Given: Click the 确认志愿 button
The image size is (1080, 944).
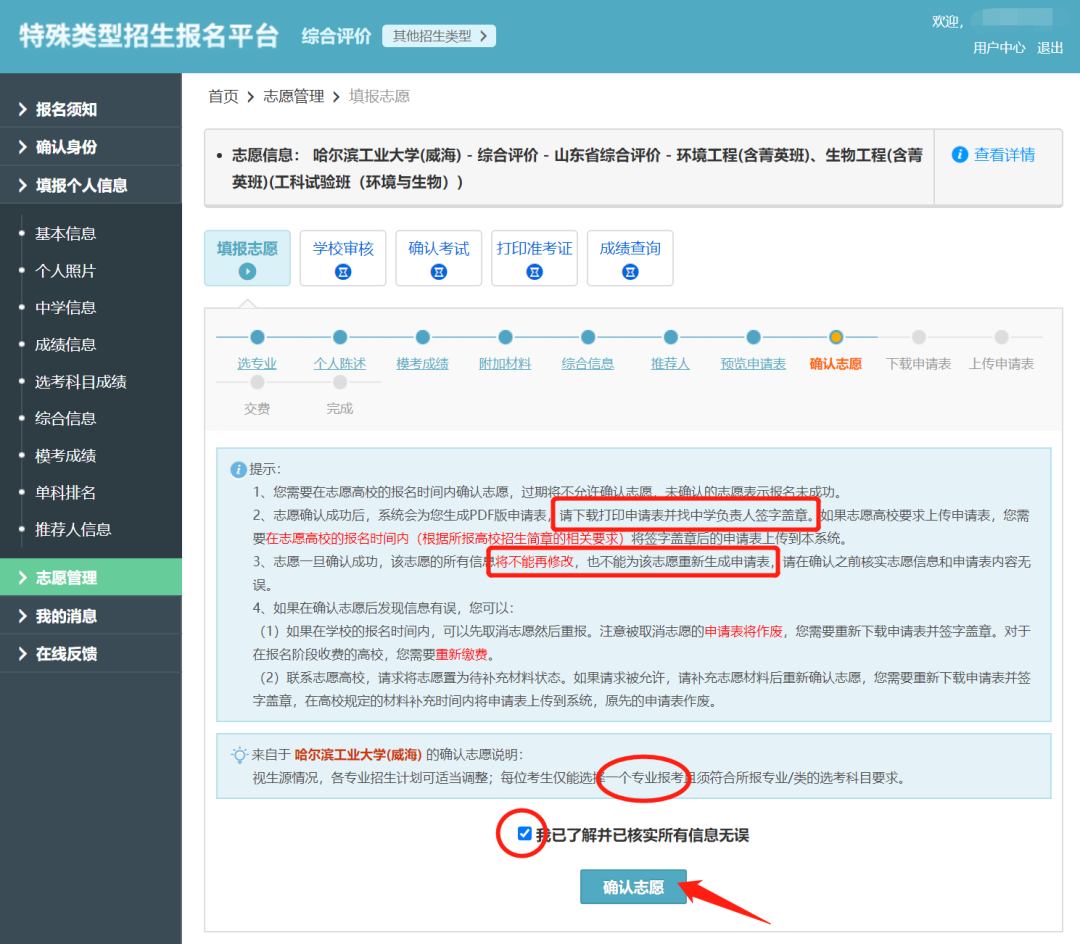Looking at the screenshot, I should pyautogui.click(x=633, y=887).
